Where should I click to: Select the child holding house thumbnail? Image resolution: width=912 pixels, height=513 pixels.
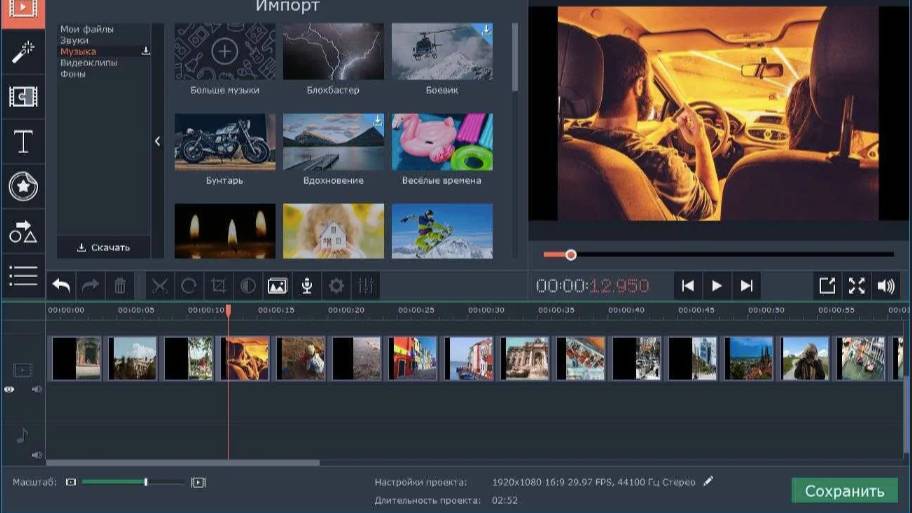(x=333, y=231)
